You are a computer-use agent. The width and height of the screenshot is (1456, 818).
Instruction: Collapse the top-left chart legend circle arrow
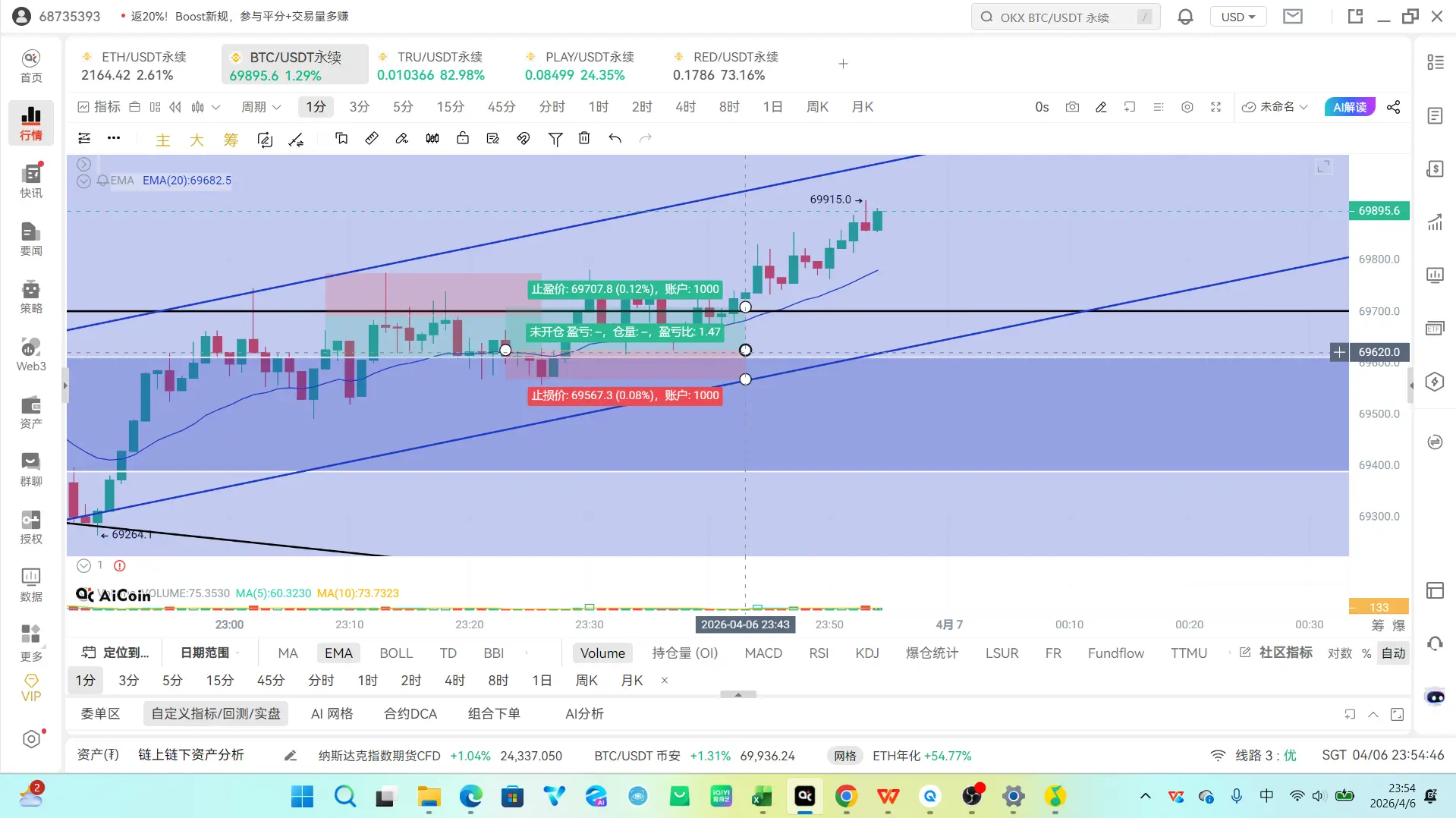84,164
